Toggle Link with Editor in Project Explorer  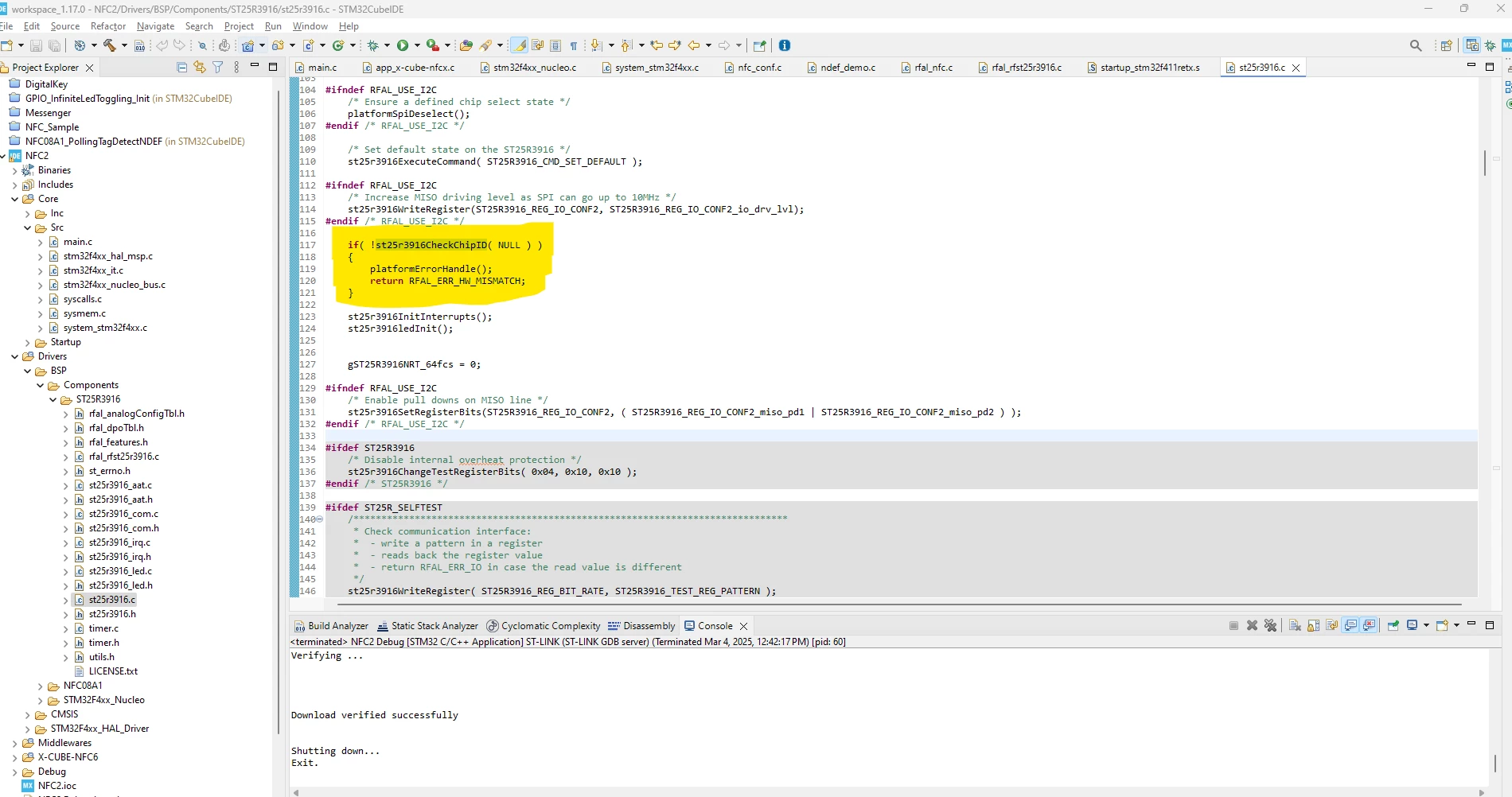coord(199,68)
